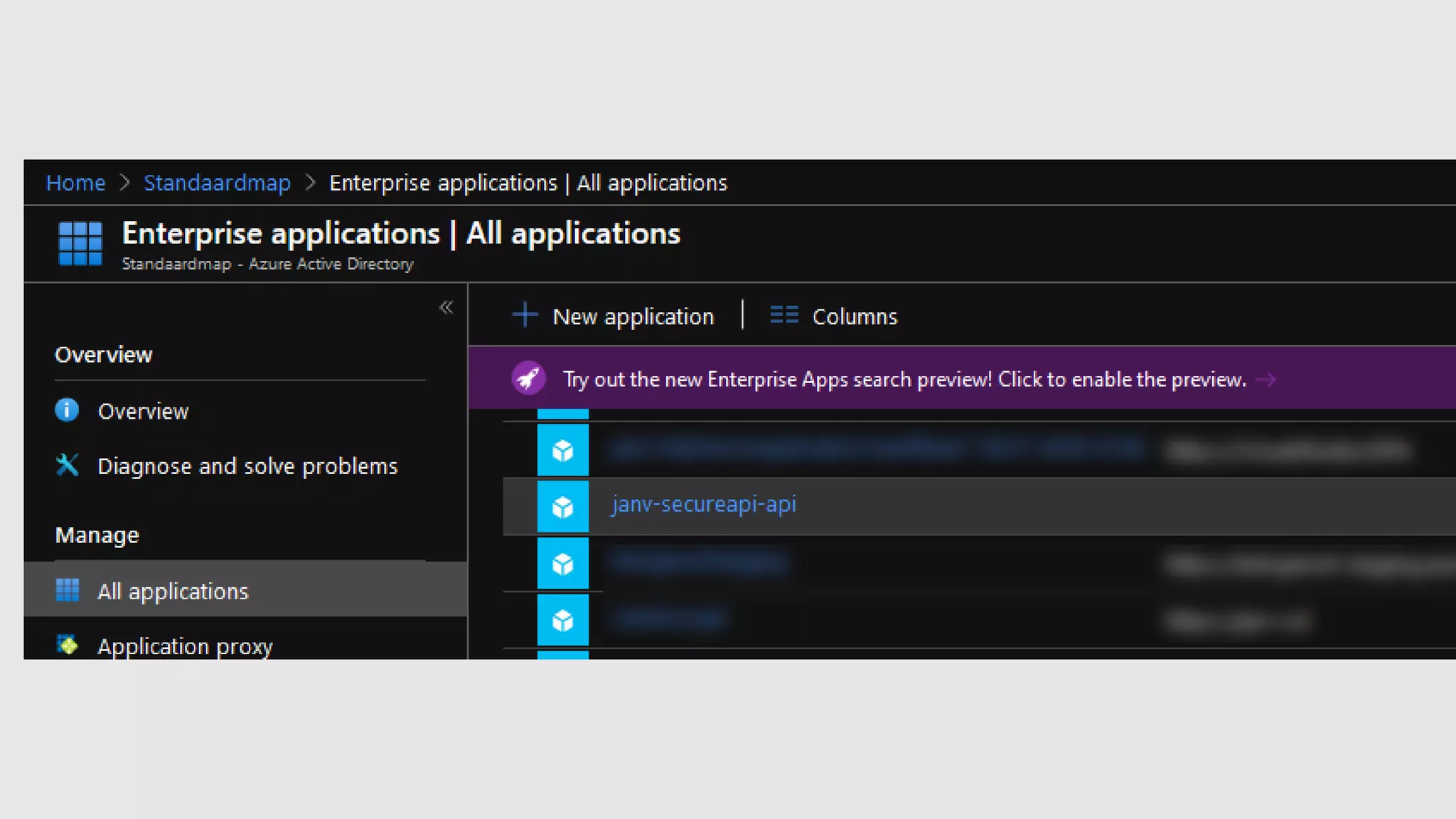Click the Enterprise applications grid icon in header

tap(80, 244)
